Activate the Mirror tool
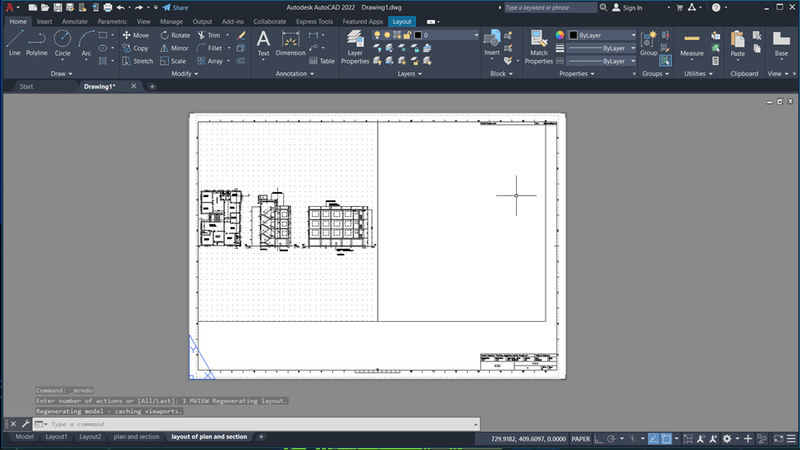800x450 pixels. [x=174, y=48]
